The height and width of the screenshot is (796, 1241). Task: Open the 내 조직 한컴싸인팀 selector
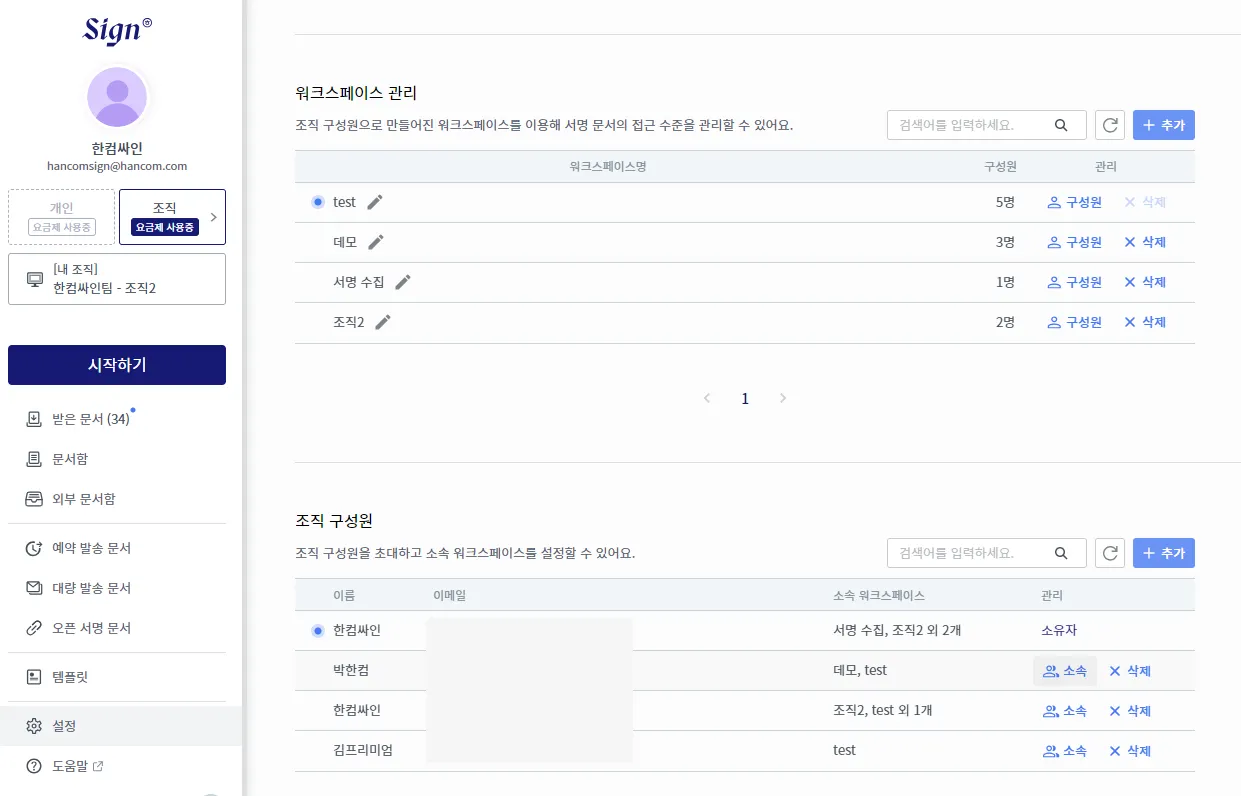click(117, 279)
